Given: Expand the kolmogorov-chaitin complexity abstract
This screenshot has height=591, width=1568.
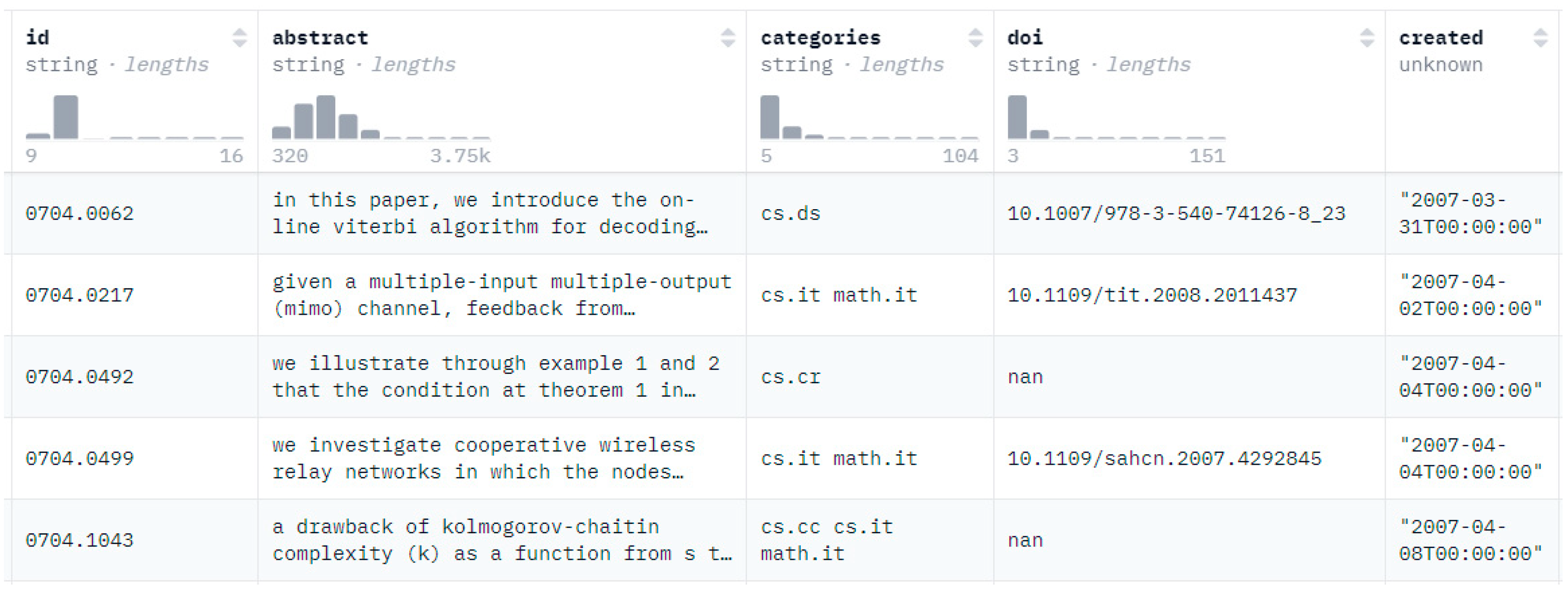Looking at the screenshot, I should tap(501, 540).
